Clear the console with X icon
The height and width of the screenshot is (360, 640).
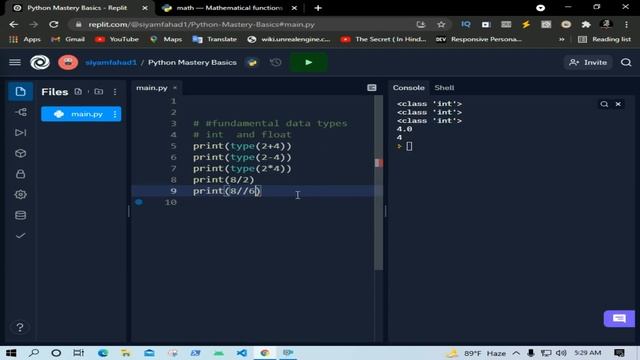tap(618, 104)
